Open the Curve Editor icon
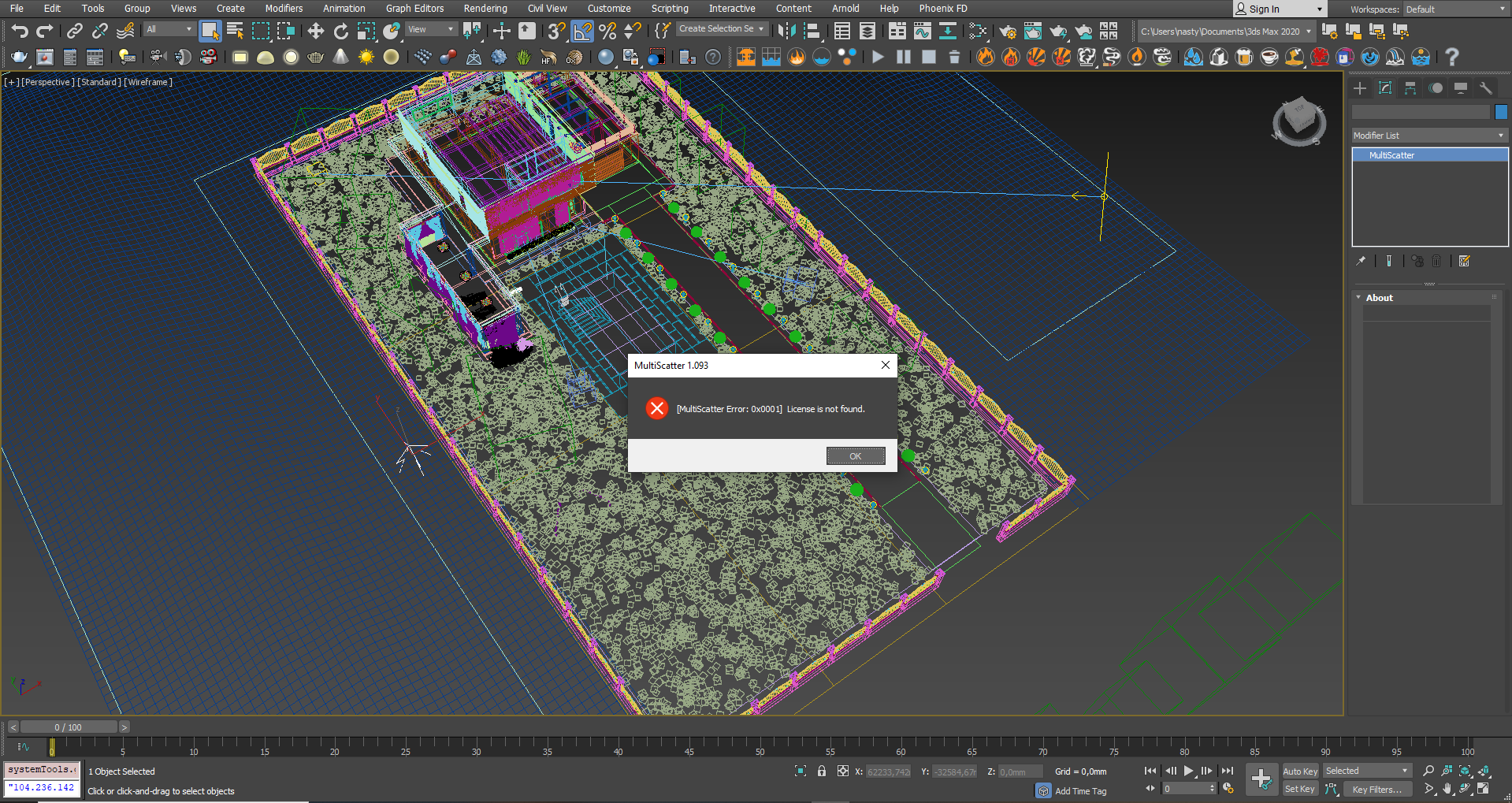 click(922, 31)
